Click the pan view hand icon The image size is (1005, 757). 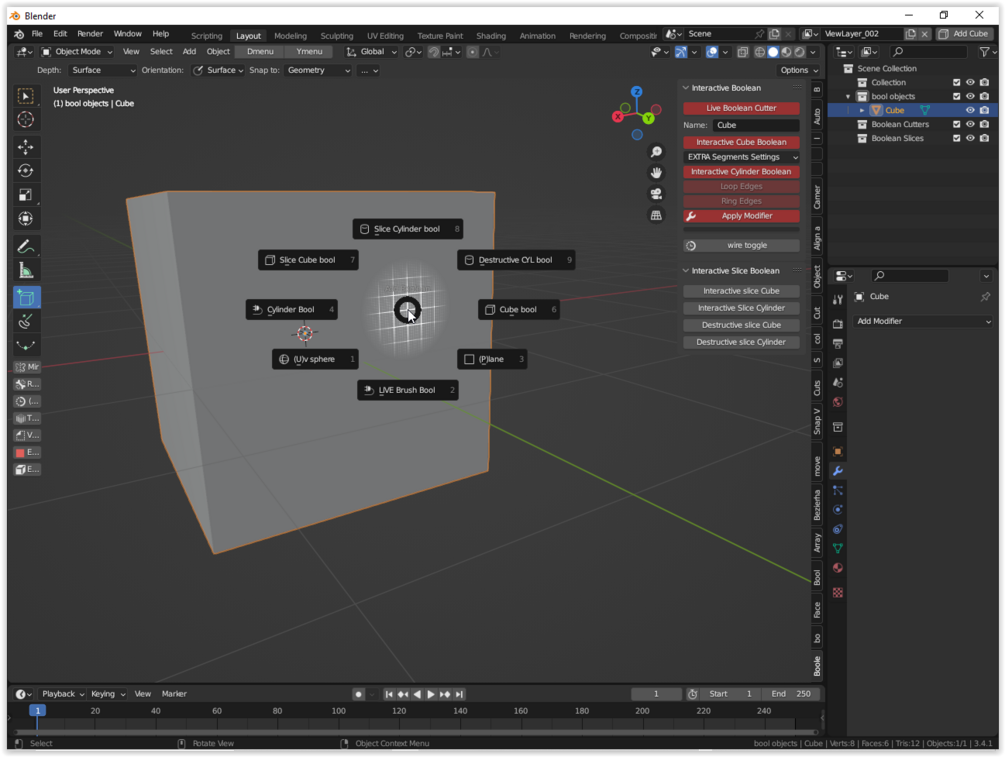tap(656, 173)
